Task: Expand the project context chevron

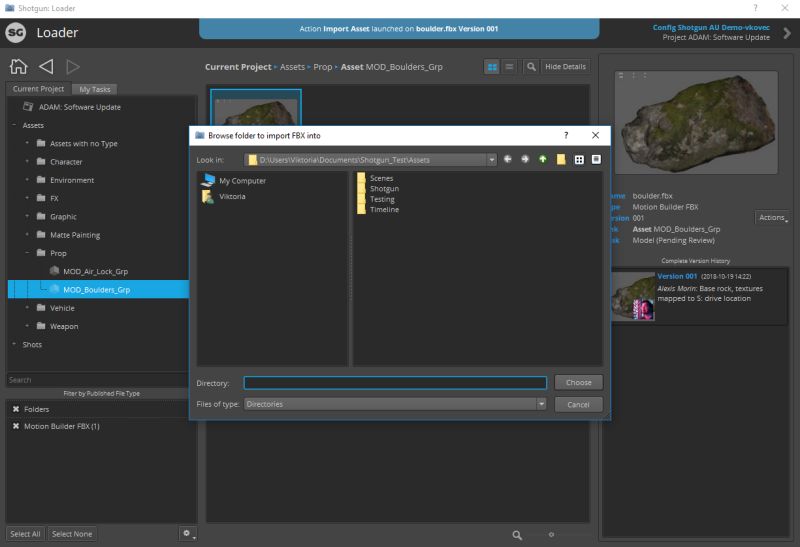Action: click(787, 33)
